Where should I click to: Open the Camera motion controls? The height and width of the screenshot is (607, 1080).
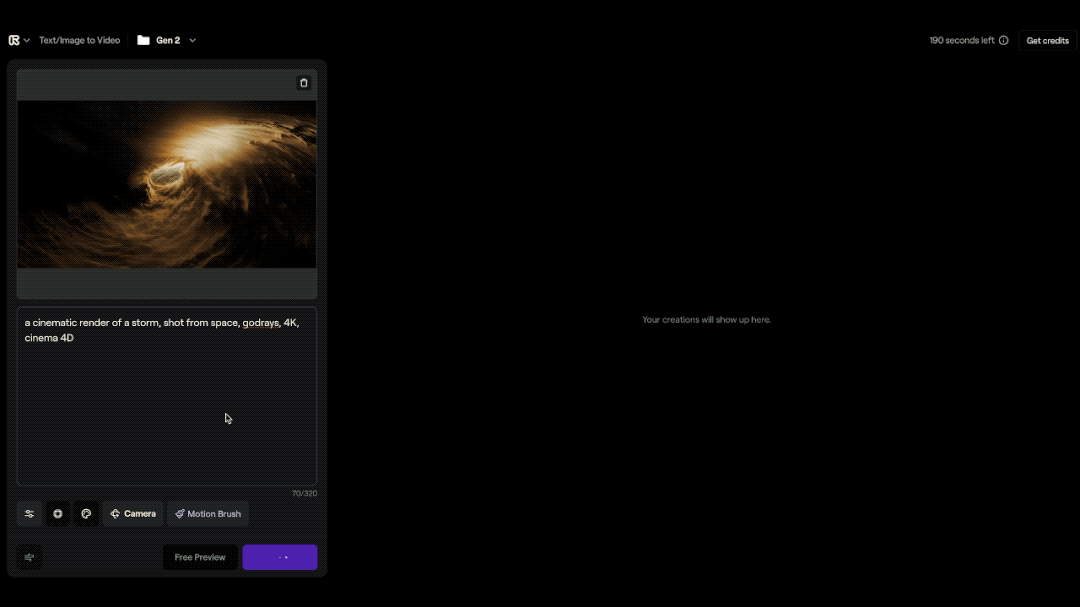(133, 514)
